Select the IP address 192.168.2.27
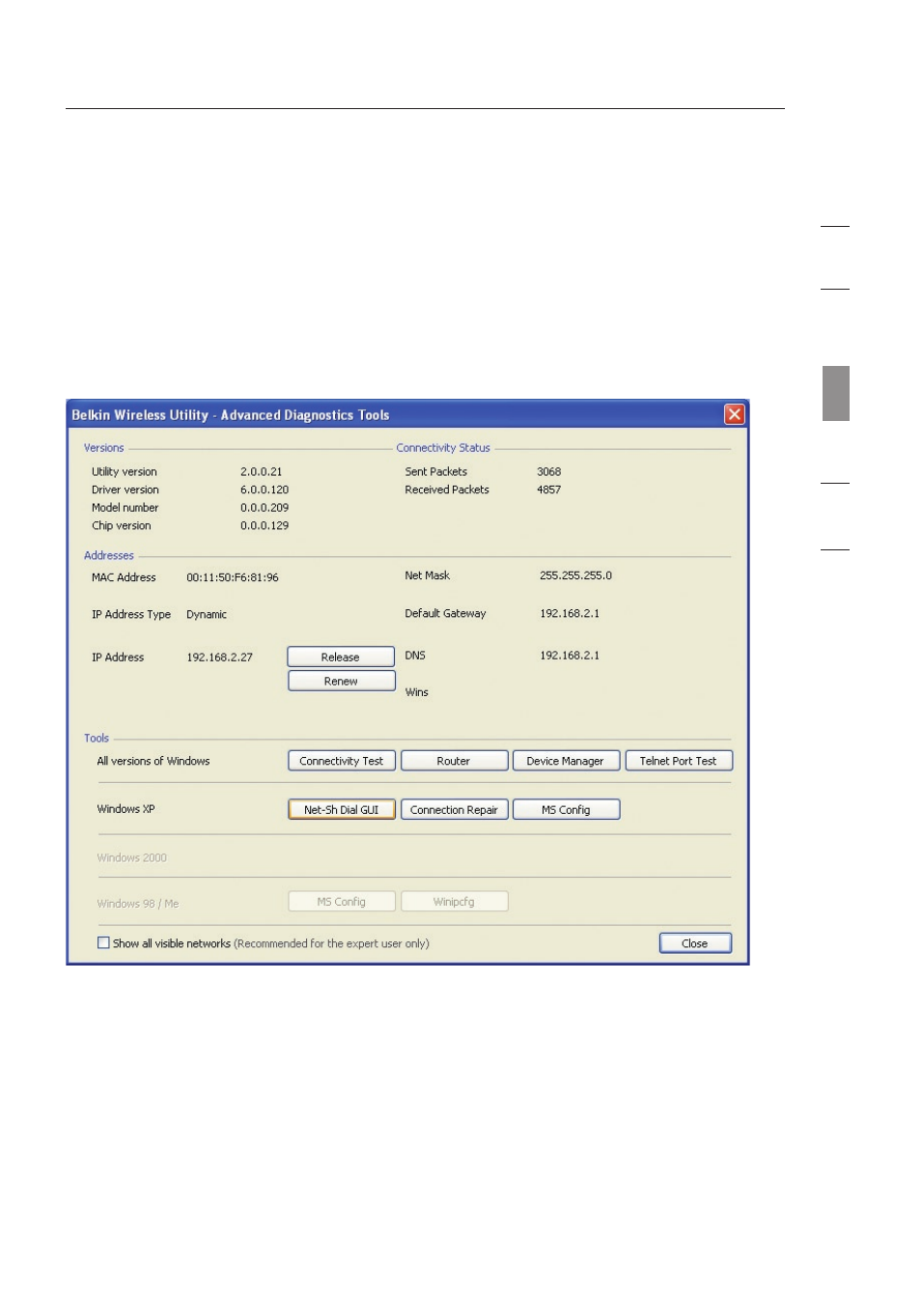 click(219, 658)
